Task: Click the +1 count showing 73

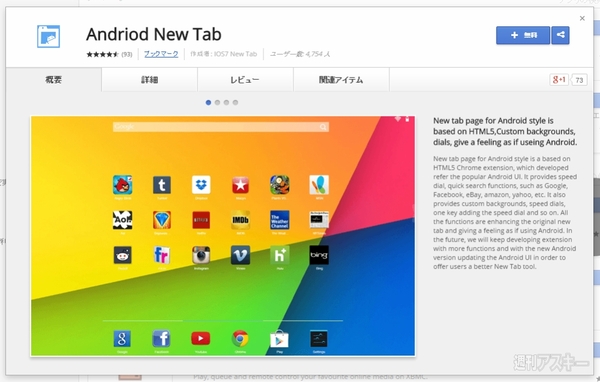Action: coord(579,80)
